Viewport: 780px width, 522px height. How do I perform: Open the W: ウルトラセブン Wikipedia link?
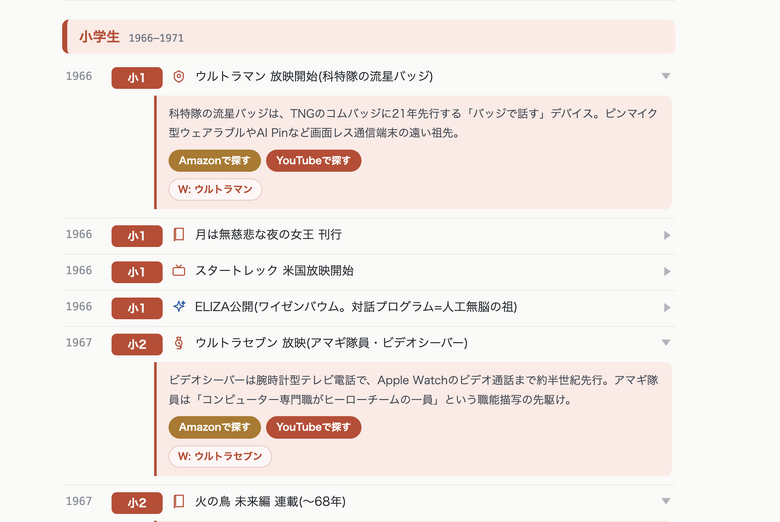tap(220, 456)
